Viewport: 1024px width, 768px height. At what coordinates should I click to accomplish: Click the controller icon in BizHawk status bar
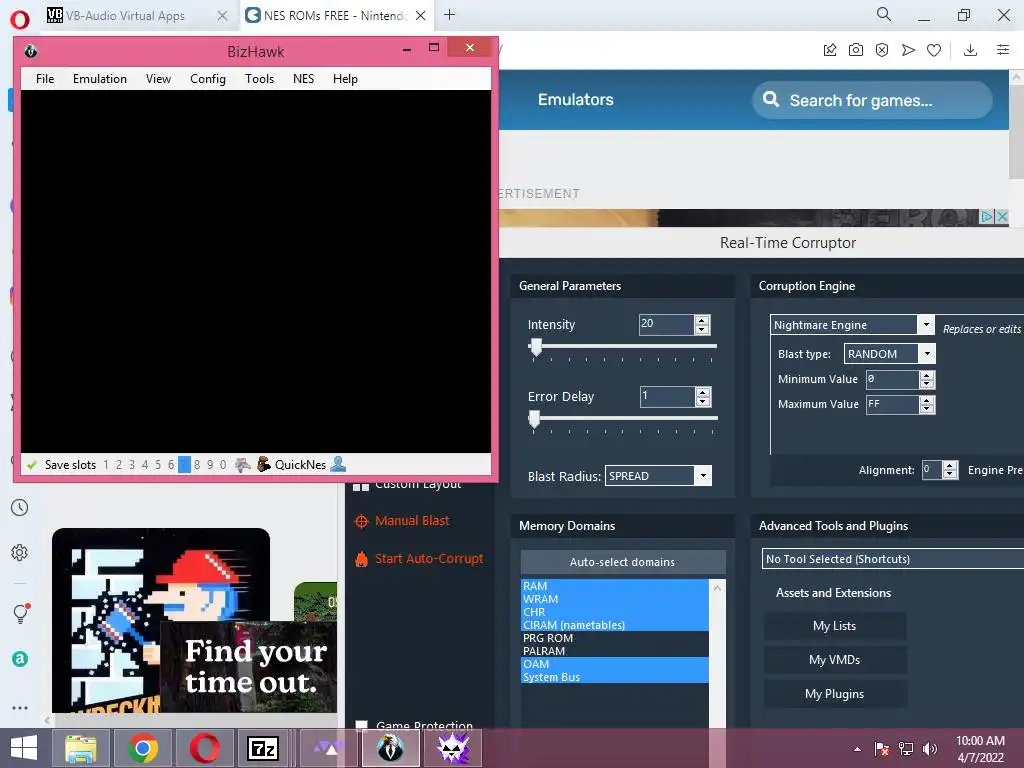[x=243, y=465]
